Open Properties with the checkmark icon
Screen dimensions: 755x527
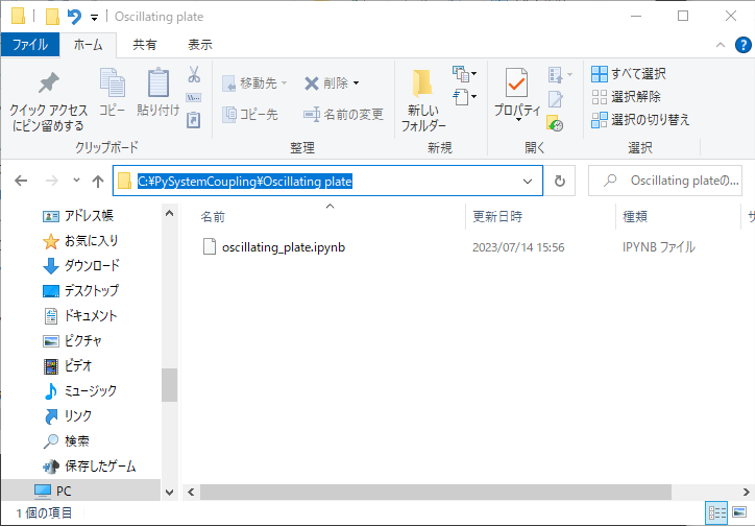(517, 87)
